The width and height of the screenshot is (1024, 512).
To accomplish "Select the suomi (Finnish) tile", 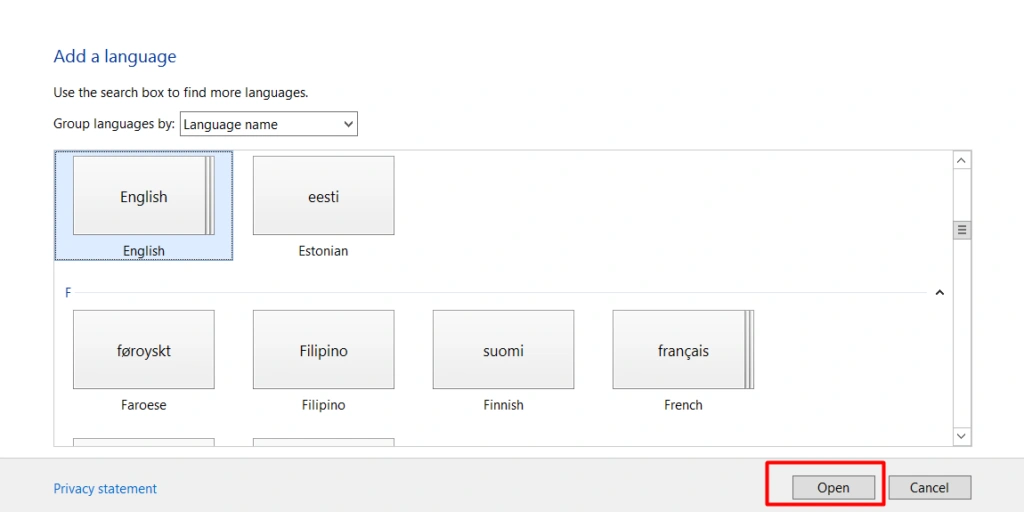I will pos(503,350).
